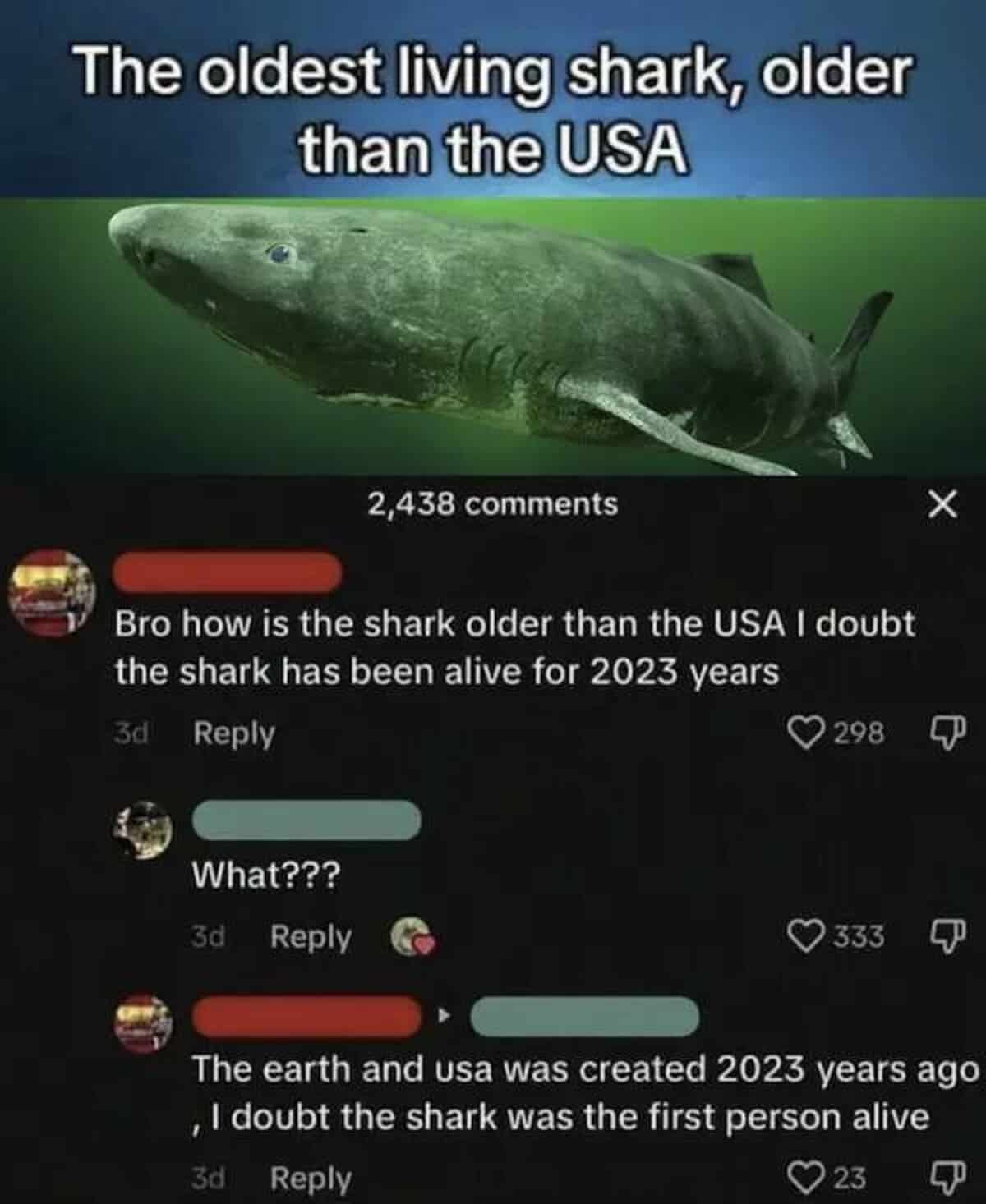Dislike the 'earth and usa' comment
The height and width of the screenshot is (1204, 986).
(947, 1179)
